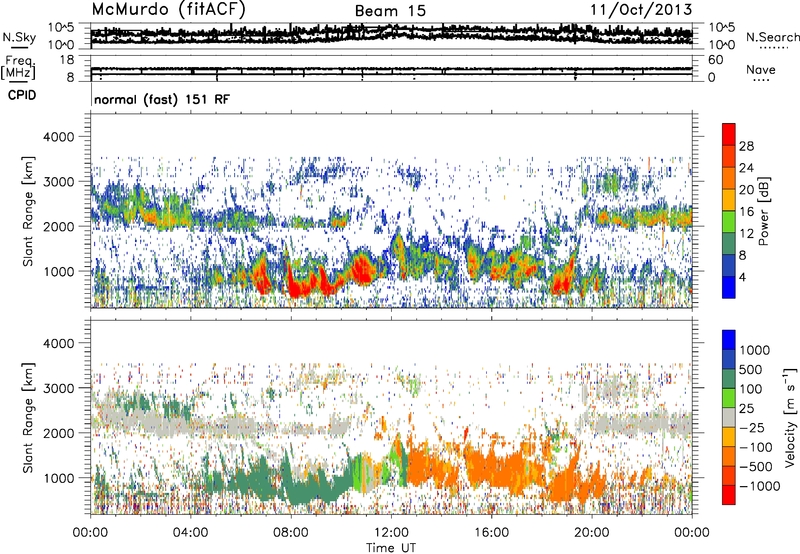Click the red bottom swatch on Velocity colorbar
The image size is (800, 554).
point(729,495)
